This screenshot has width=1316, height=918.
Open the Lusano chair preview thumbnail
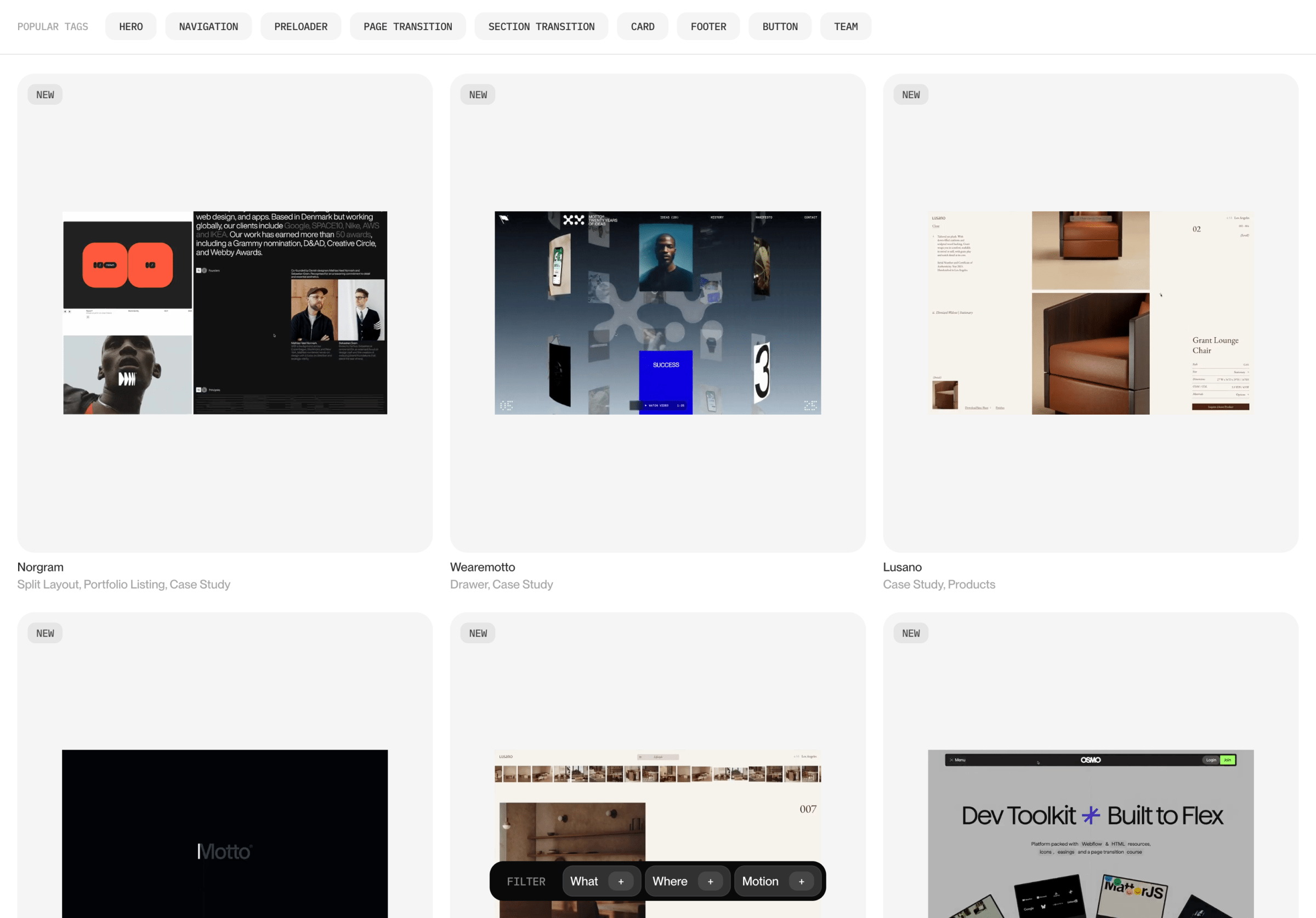point(1090,313)
